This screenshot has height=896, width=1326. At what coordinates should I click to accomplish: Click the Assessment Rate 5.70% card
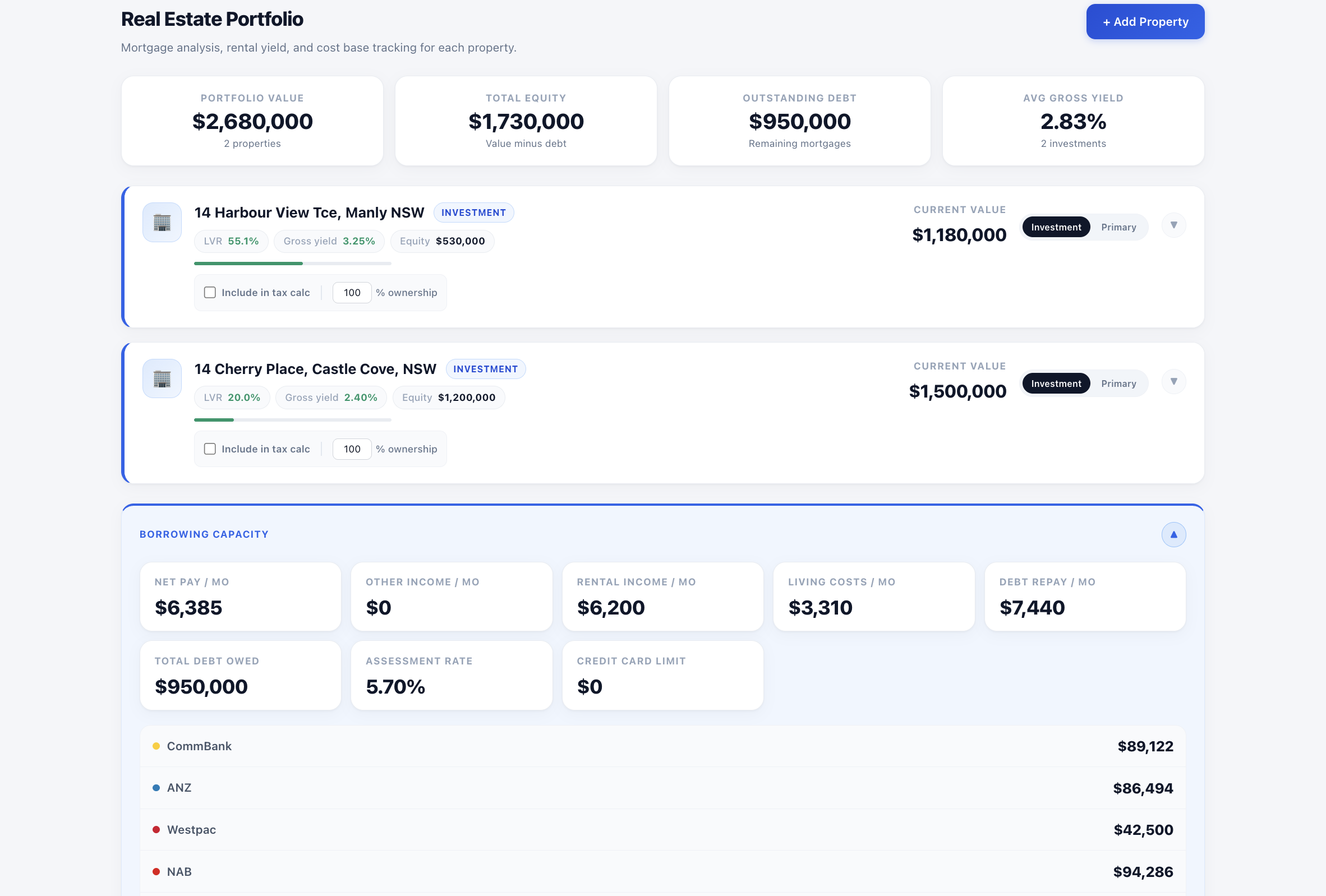coord(452,675)
